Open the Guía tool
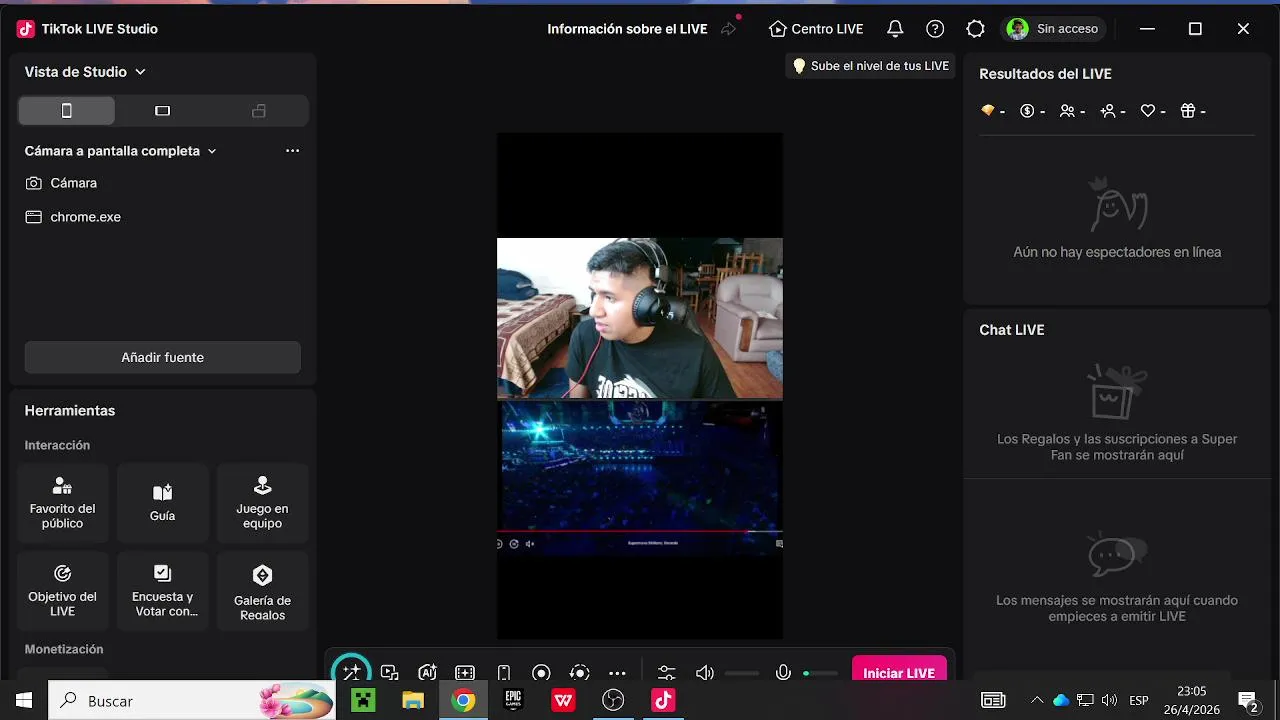The image size is (1280, 720). coord(163,503)
